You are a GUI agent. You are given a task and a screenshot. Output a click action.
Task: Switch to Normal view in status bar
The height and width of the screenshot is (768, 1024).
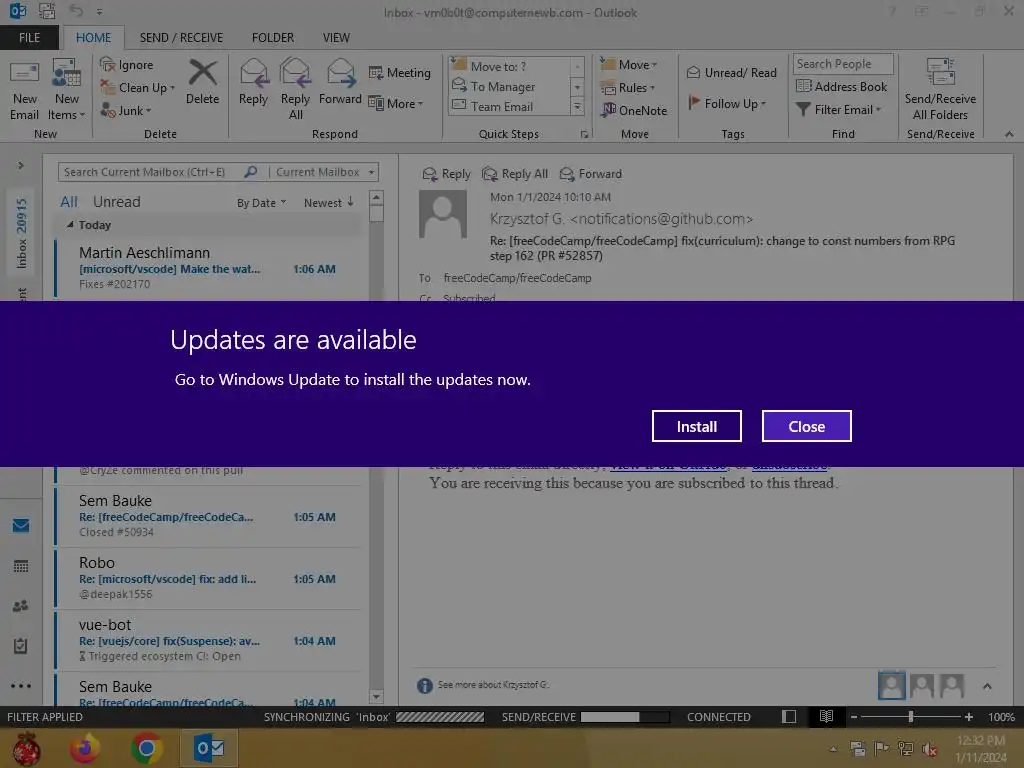(x=789, y=716)
